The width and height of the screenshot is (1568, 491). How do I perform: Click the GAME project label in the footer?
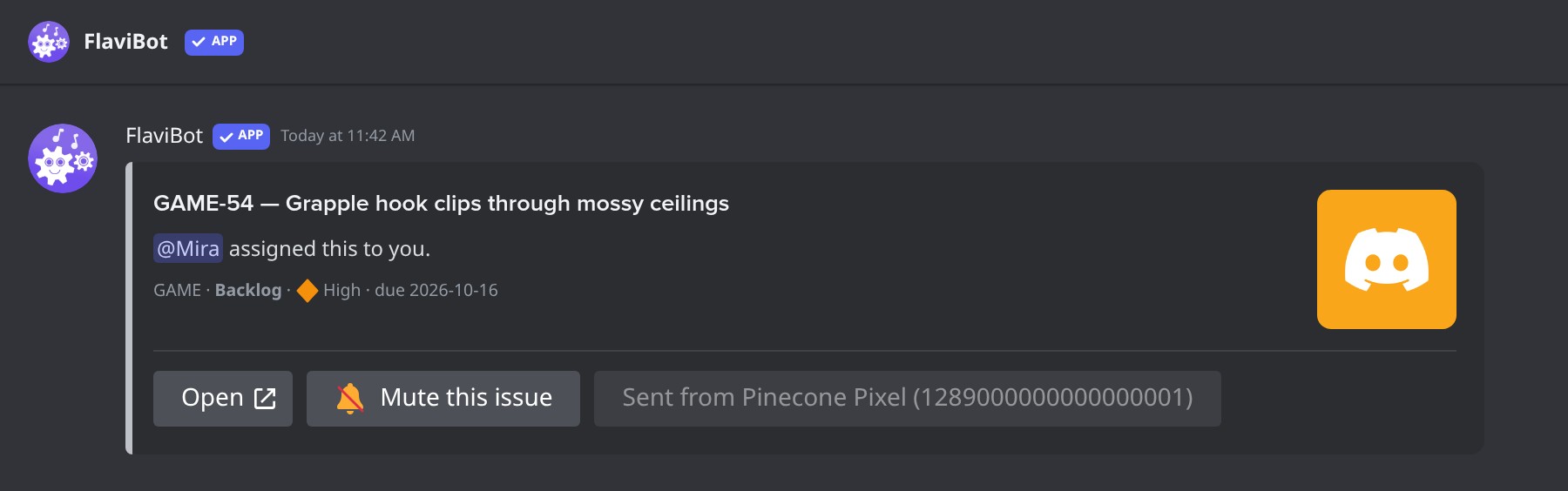pos(177,291)
